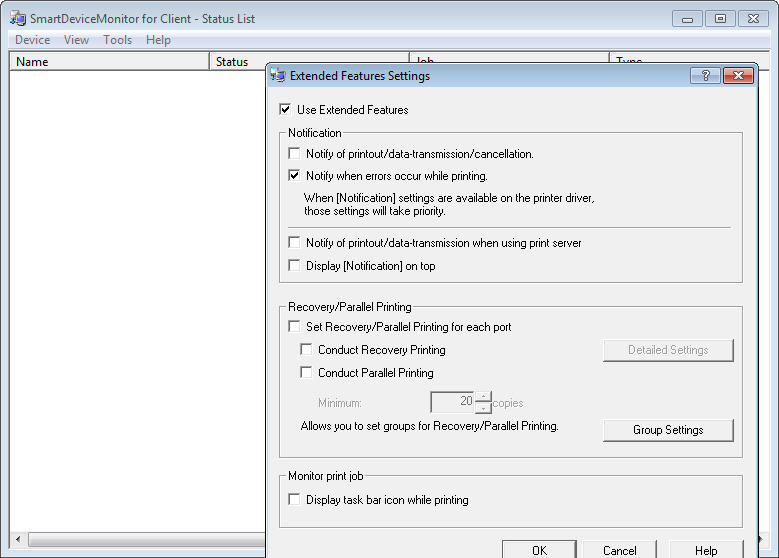Click the question mark help button in dialog title

pos(705,76)
